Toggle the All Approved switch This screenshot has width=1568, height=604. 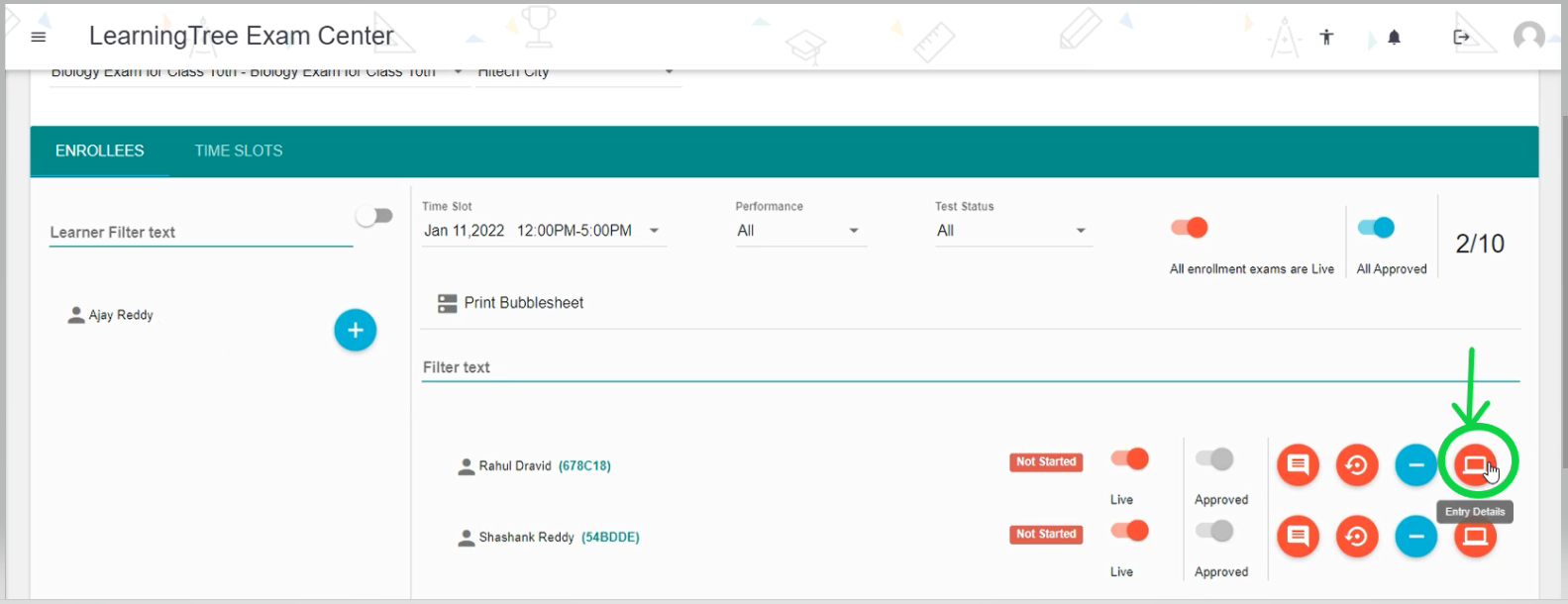tap(1376, 228)
